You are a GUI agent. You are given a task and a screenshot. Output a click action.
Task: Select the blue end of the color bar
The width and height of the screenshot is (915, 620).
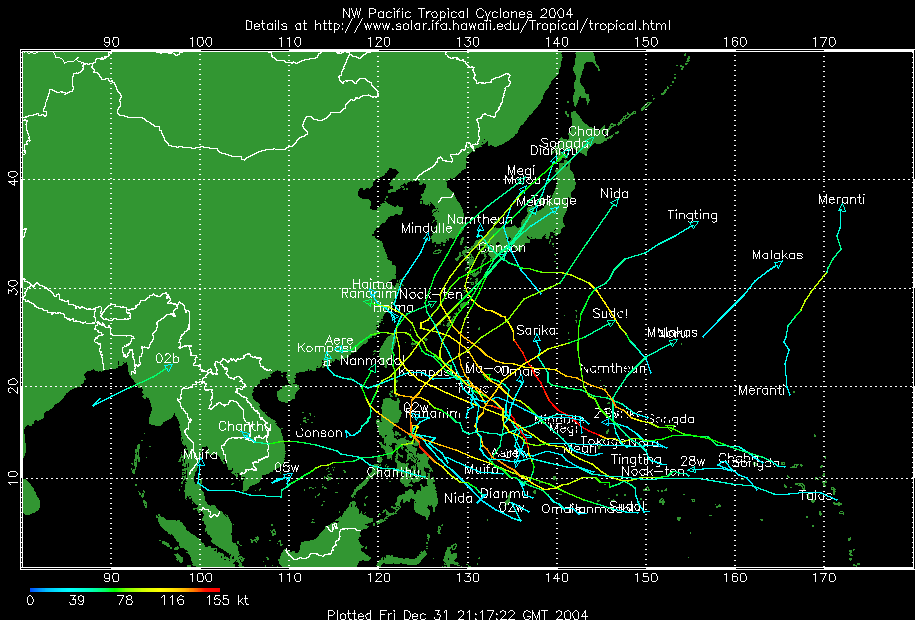(x=34, y=589)
